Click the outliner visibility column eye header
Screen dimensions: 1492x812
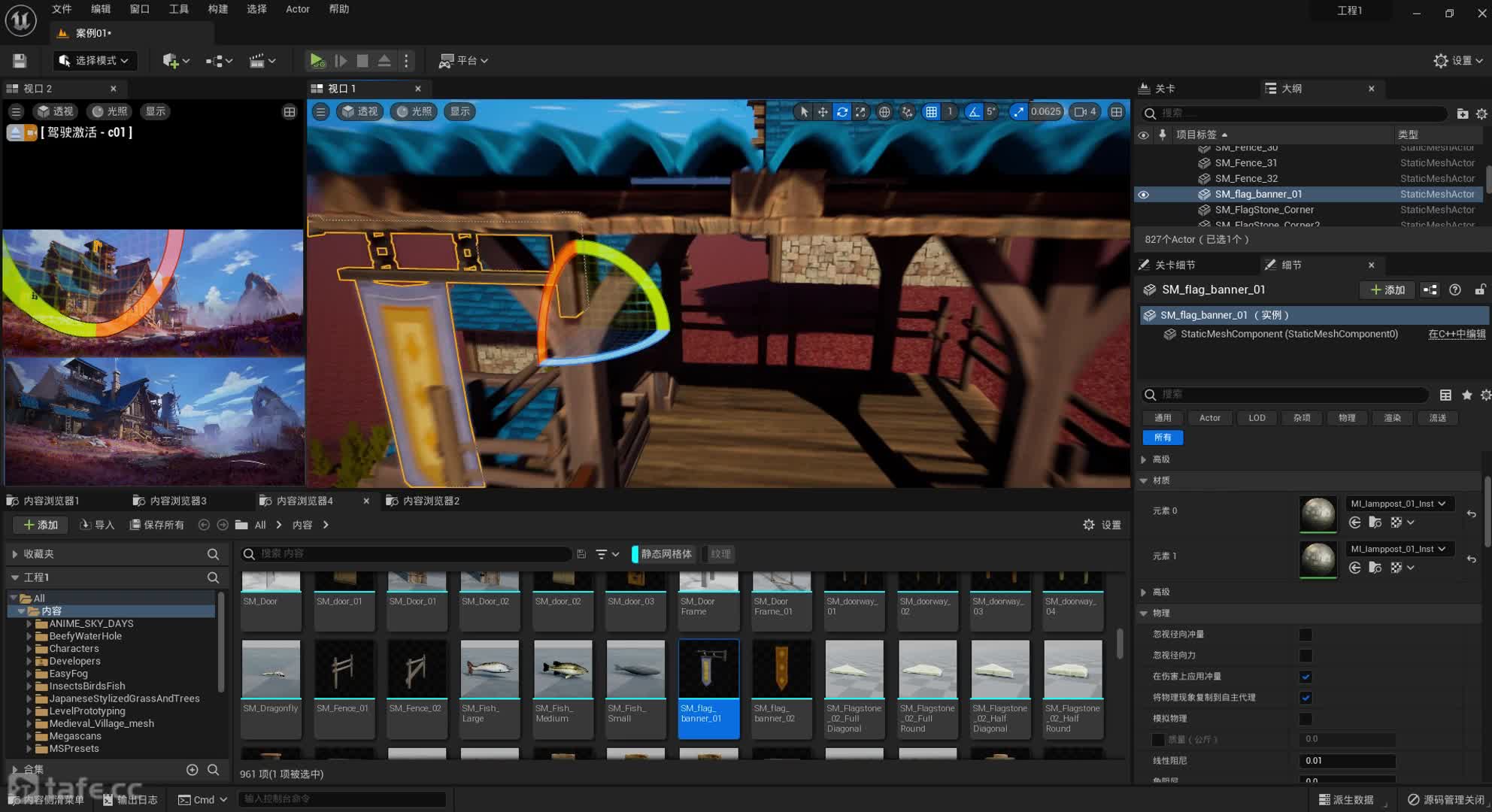pos(1143,135)
